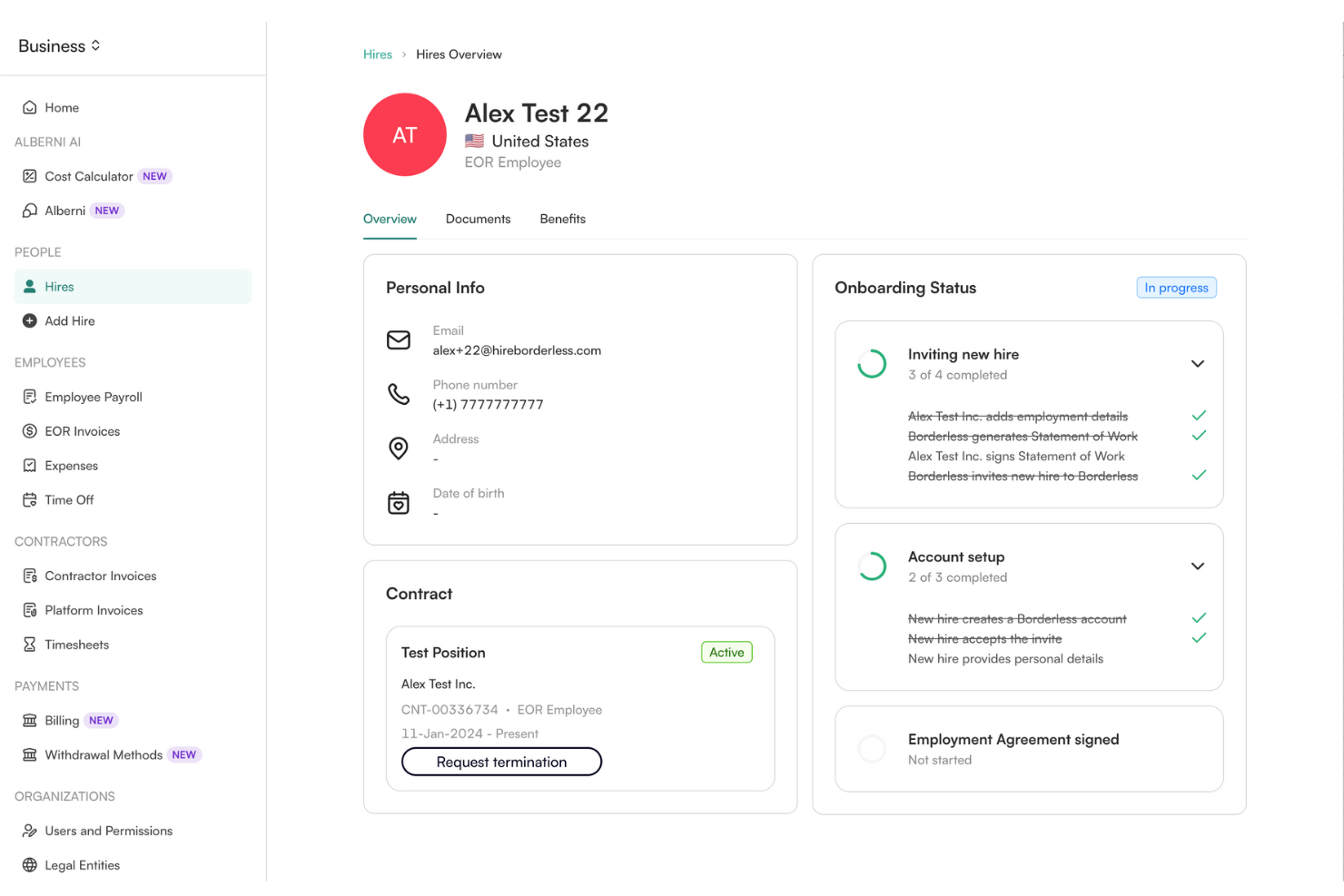Open EOR Invoices via the dollar icon

(30, 430)
